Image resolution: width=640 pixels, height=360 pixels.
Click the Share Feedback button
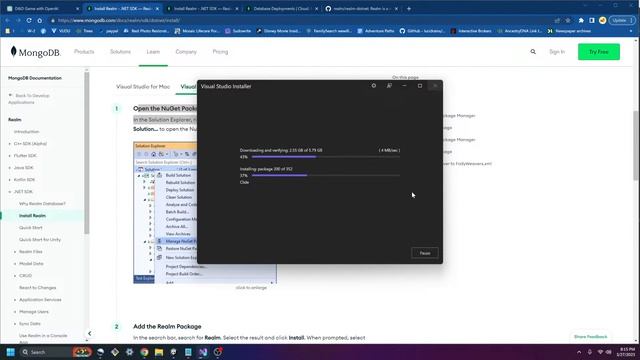coord(591,337)
